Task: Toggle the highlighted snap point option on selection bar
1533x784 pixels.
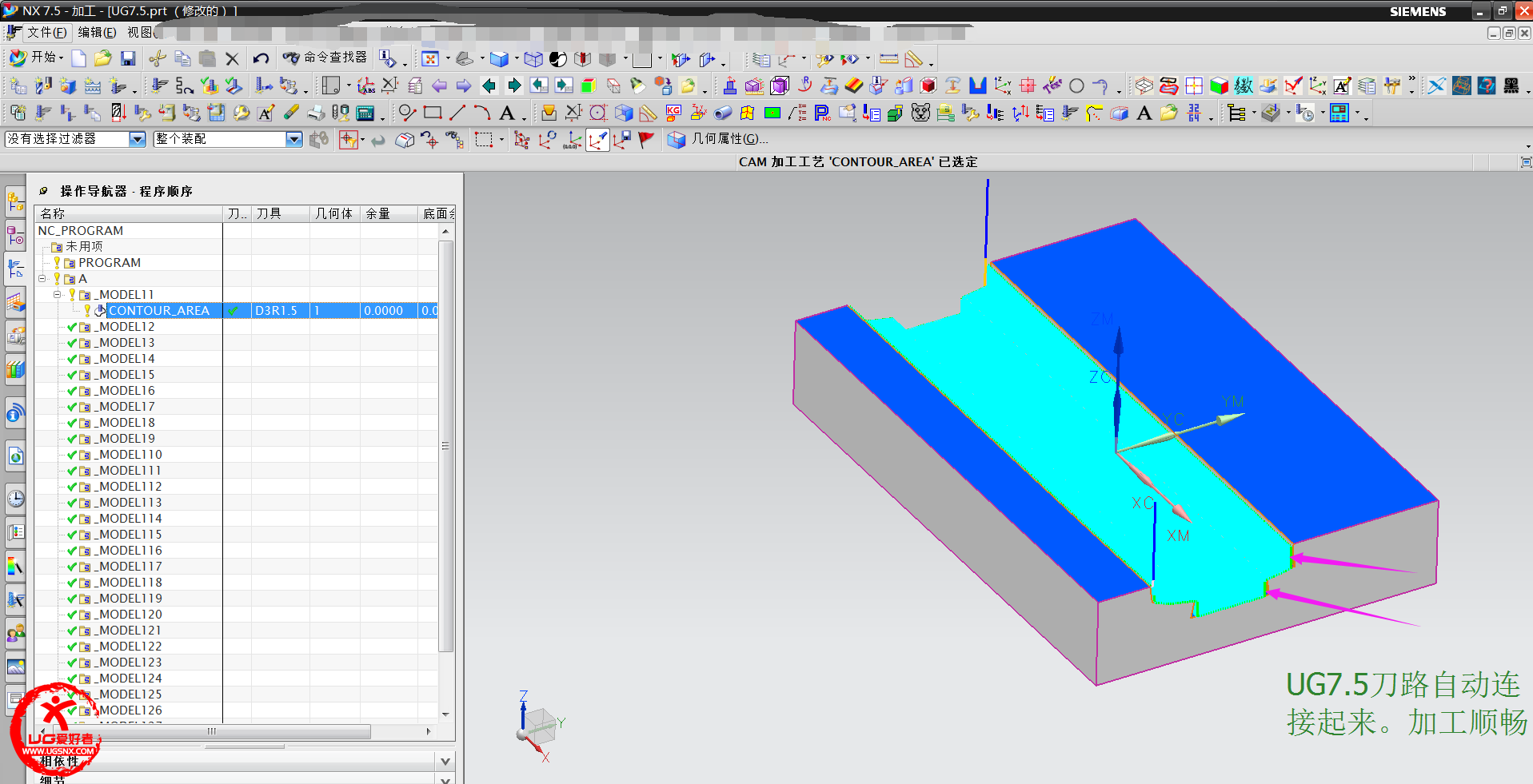Action: point(597,140)
